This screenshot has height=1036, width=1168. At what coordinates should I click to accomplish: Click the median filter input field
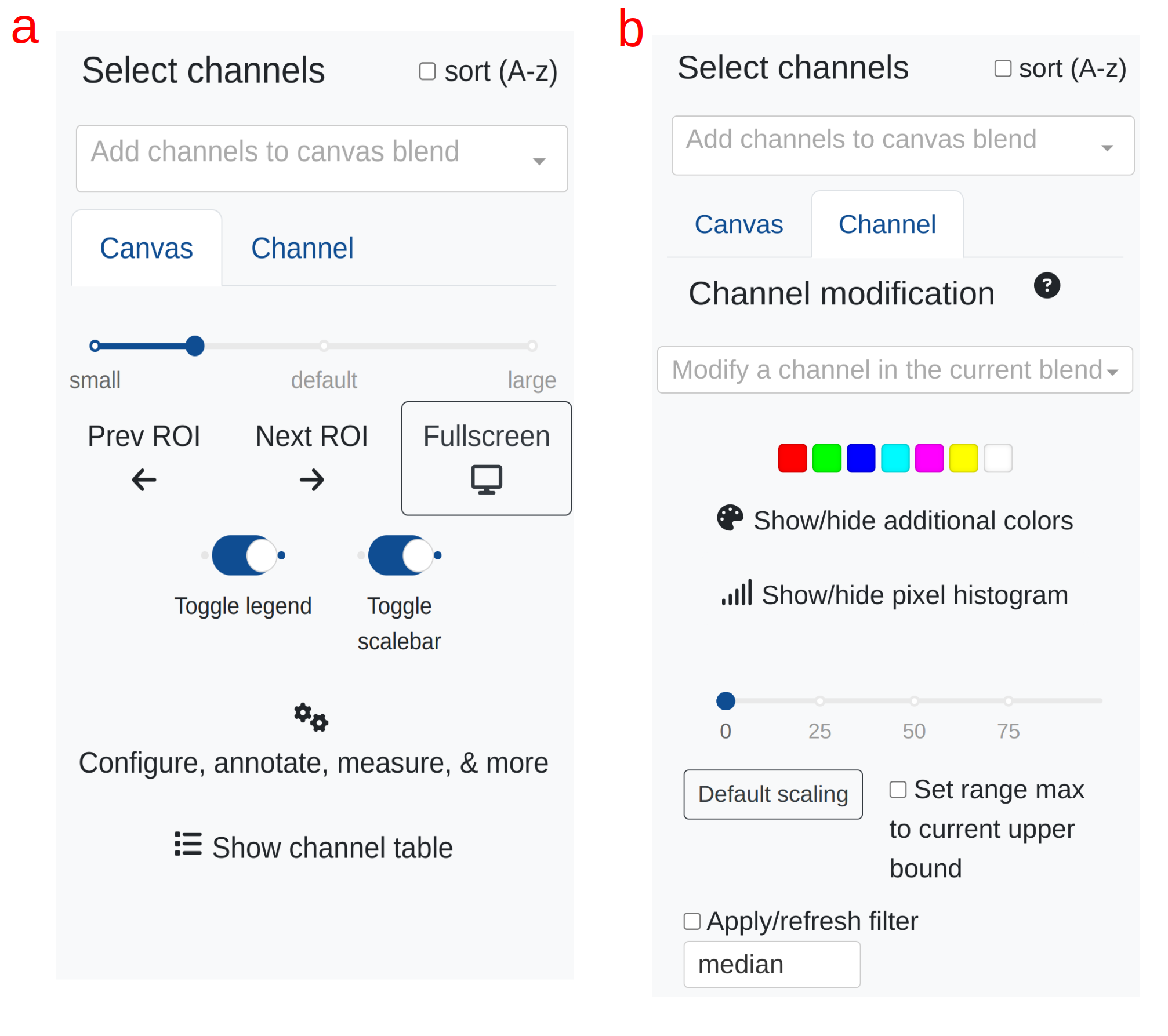(x=771, y=965)
